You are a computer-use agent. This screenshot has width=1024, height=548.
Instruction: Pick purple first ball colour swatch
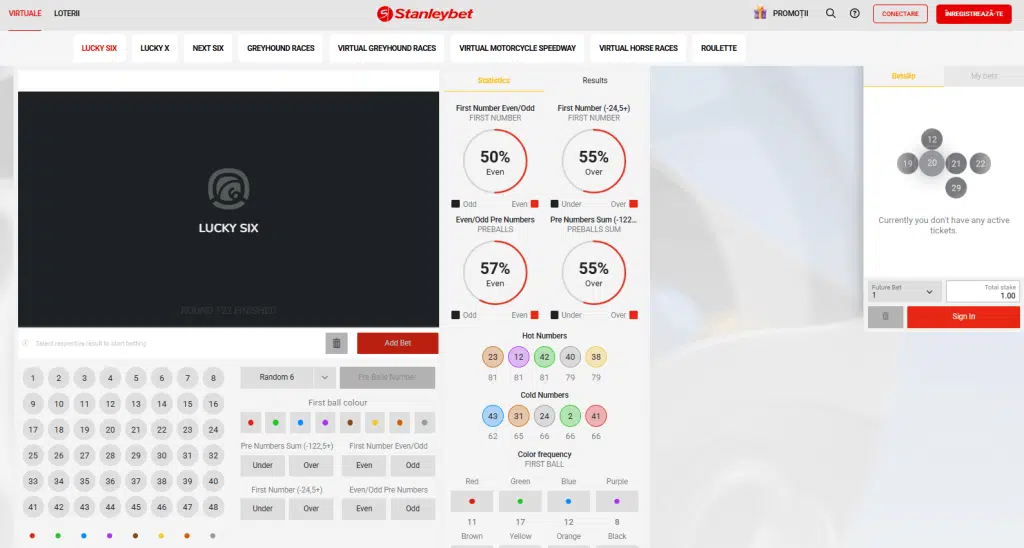[325, 423]
